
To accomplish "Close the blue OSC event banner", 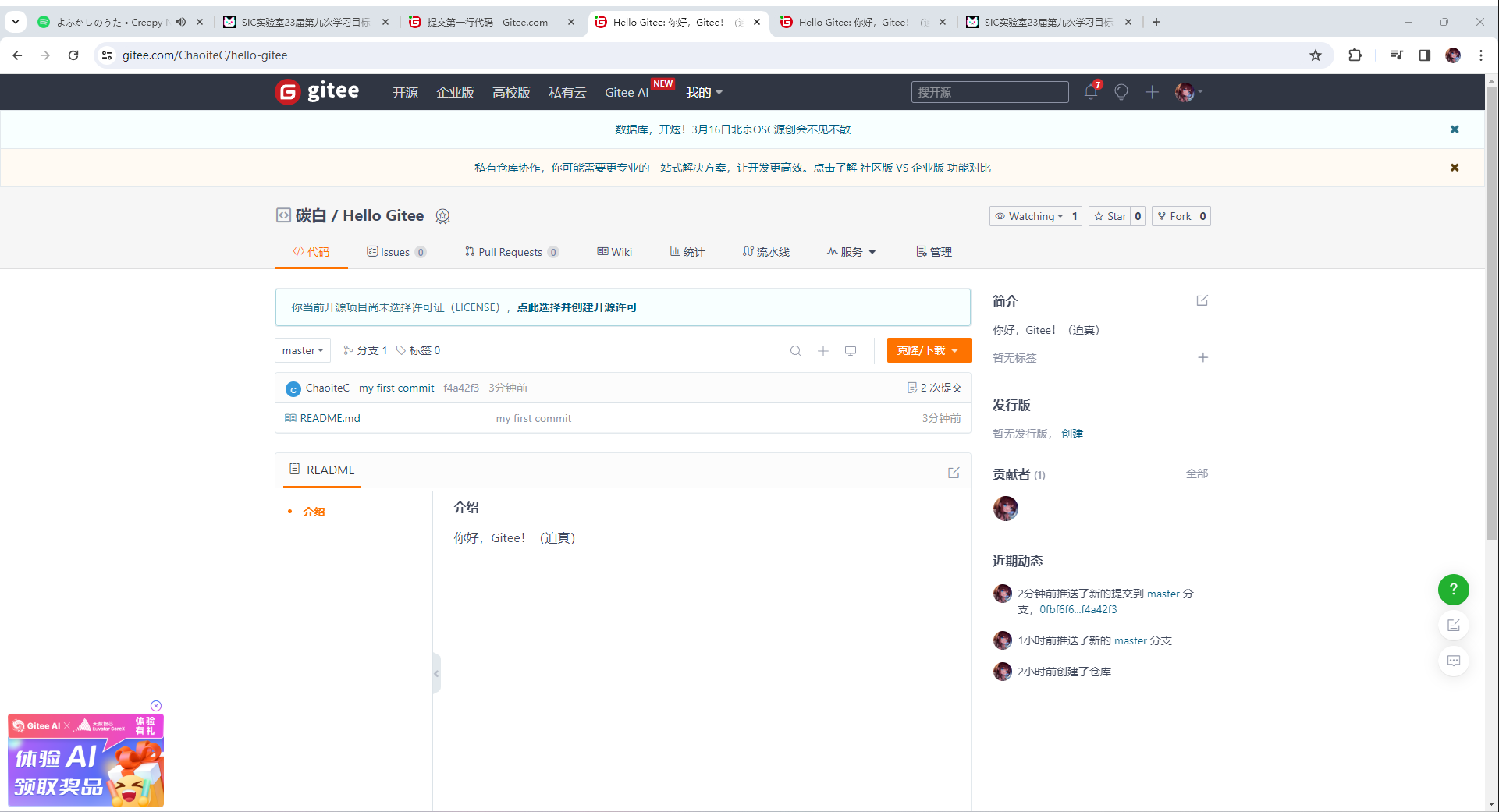I will click(1455, 129).
